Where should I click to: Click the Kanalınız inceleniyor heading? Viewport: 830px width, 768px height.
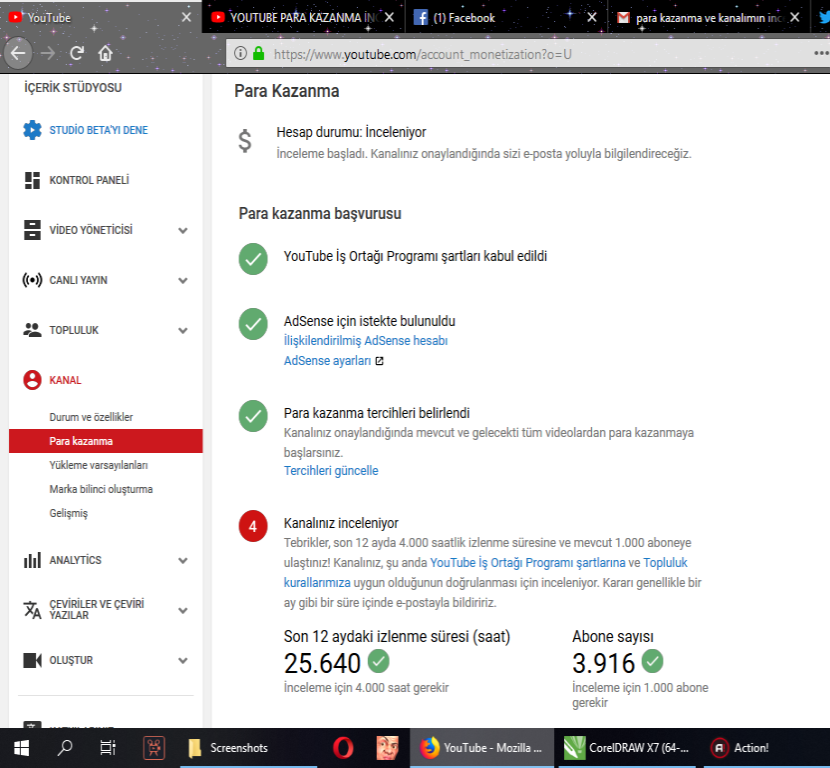(x=341, y=523)
